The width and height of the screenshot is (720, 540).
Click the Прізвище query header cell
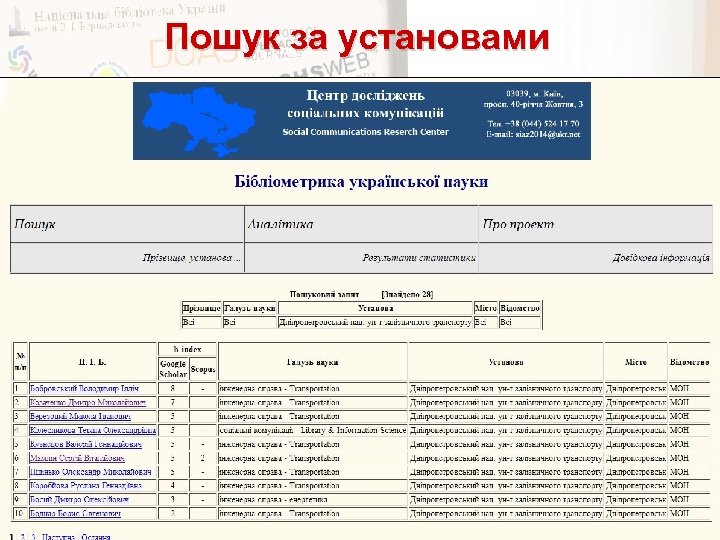coord(202,308)
